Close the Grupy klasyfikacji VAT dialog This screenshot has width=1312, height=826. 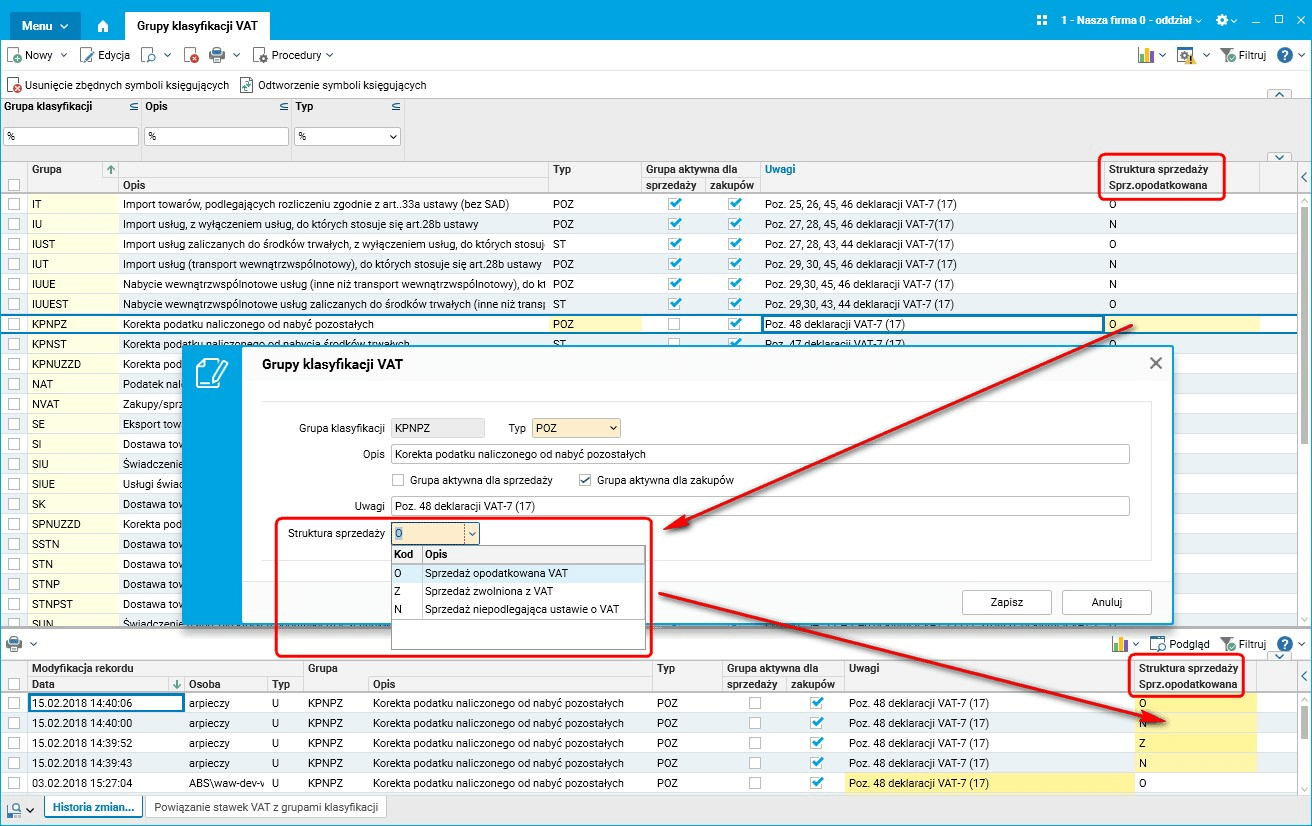pos(1156,363)
